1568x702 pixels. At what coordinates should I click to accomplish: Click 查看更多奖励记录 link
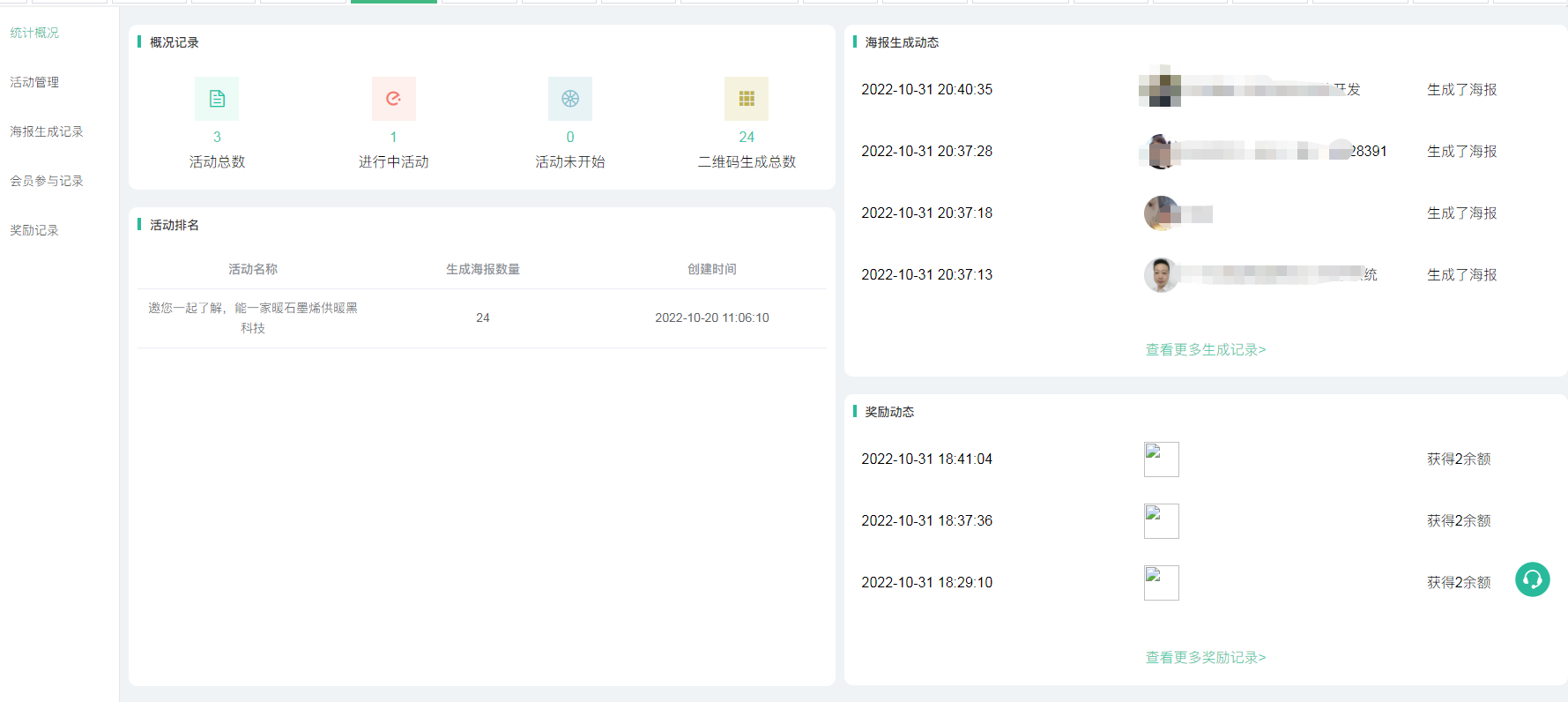(1205, 658)
